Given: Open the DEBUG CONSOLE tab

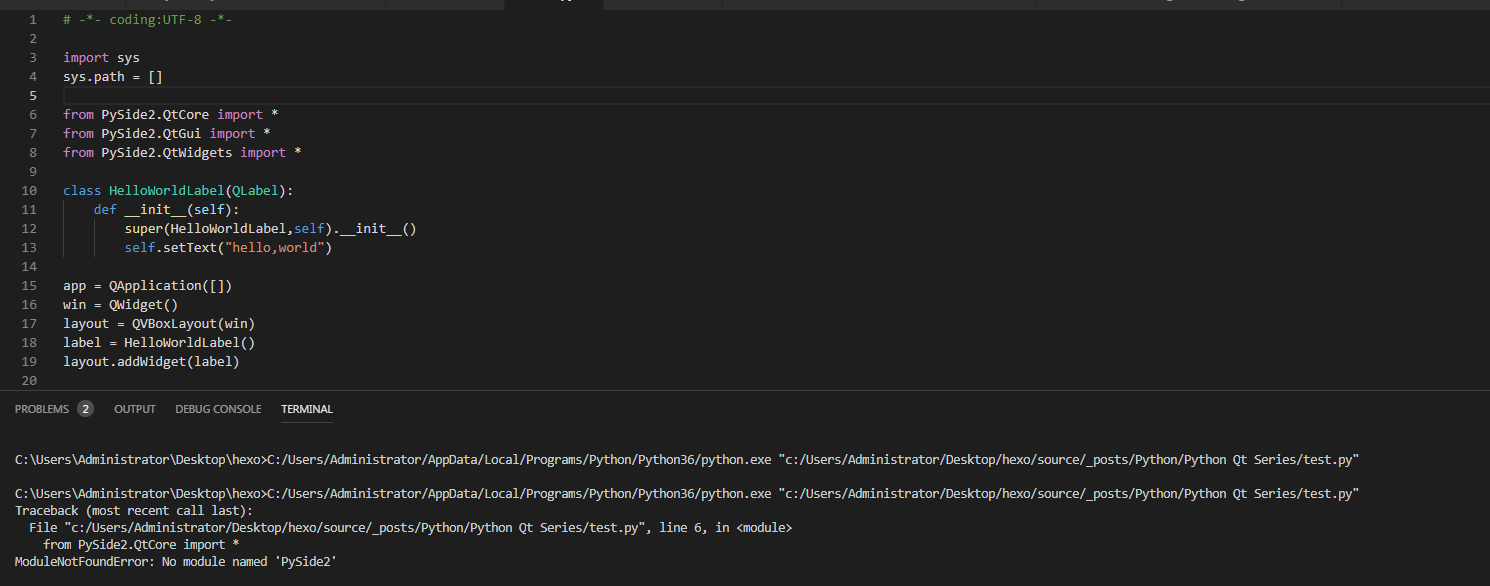Looking at the screenshot, I should [x=218, y=409].
